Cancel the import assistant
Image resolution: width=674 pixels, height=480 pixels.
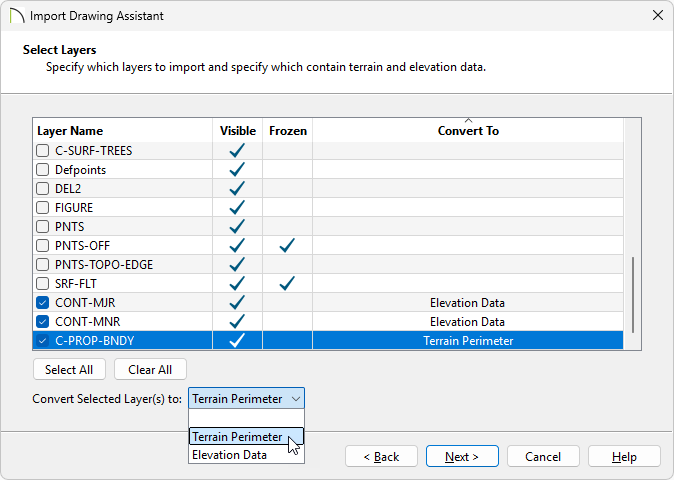(543, 456)
